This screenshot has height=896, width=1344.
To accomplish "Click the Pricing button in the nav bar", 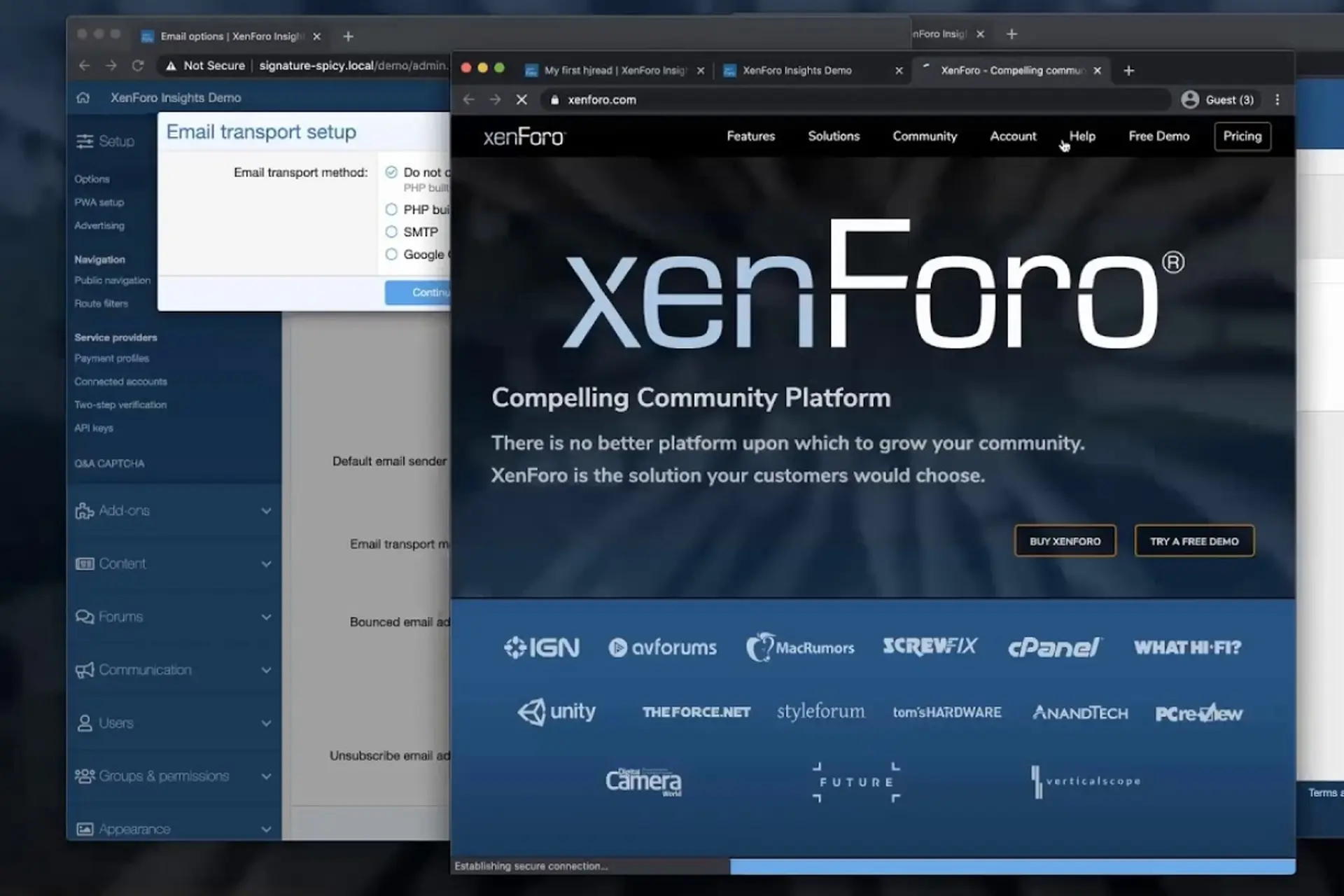I will (x=1242, y=136).
